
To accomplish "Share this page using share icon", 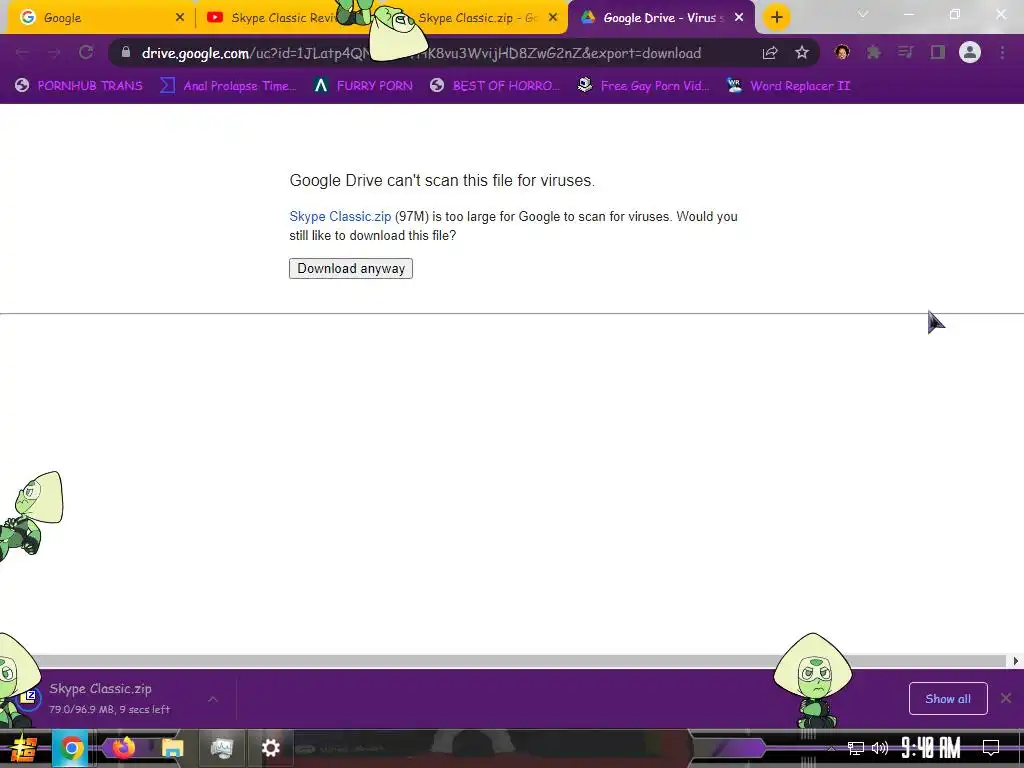I will [770, 53].
